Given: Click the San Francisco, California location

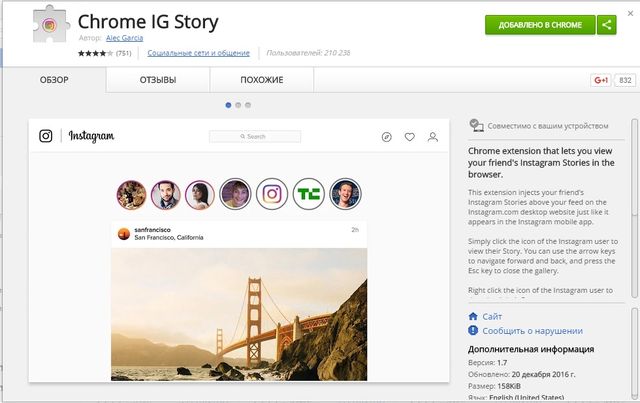Looking at the screenshot, I should click(169, 238).
